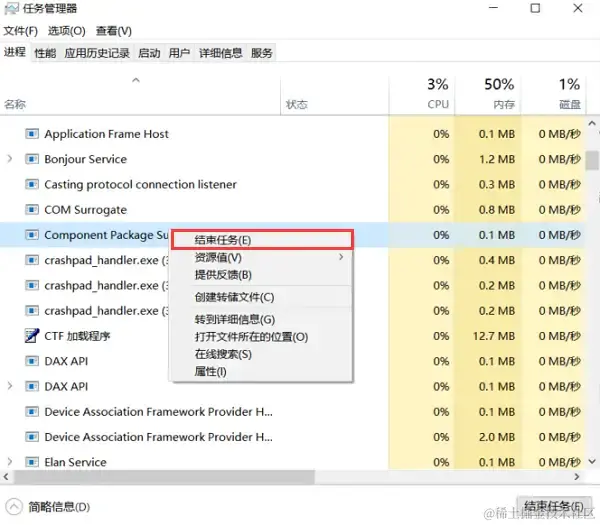Screen dimensions: 600x525
Task: Select the COM Surrogate process name
Action: point(85,210)
